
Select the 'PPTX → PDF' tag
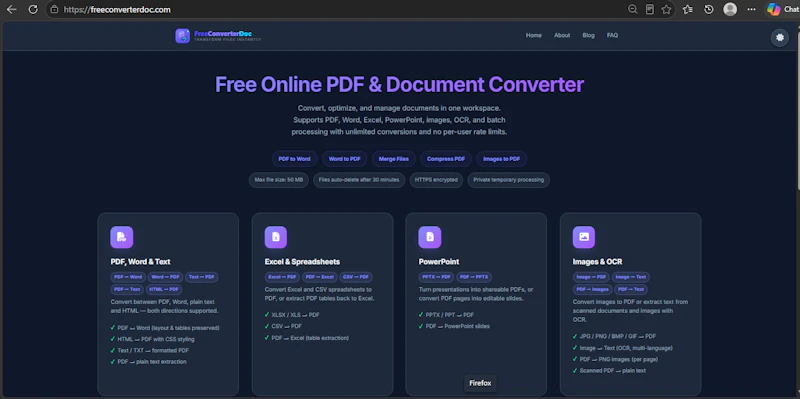436,277
